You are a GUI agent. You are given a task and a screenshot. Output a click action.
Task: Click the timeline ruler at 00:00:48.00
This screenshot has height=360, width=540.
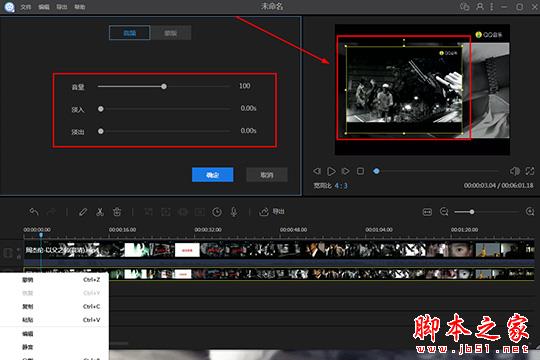[x=293, y=230]
